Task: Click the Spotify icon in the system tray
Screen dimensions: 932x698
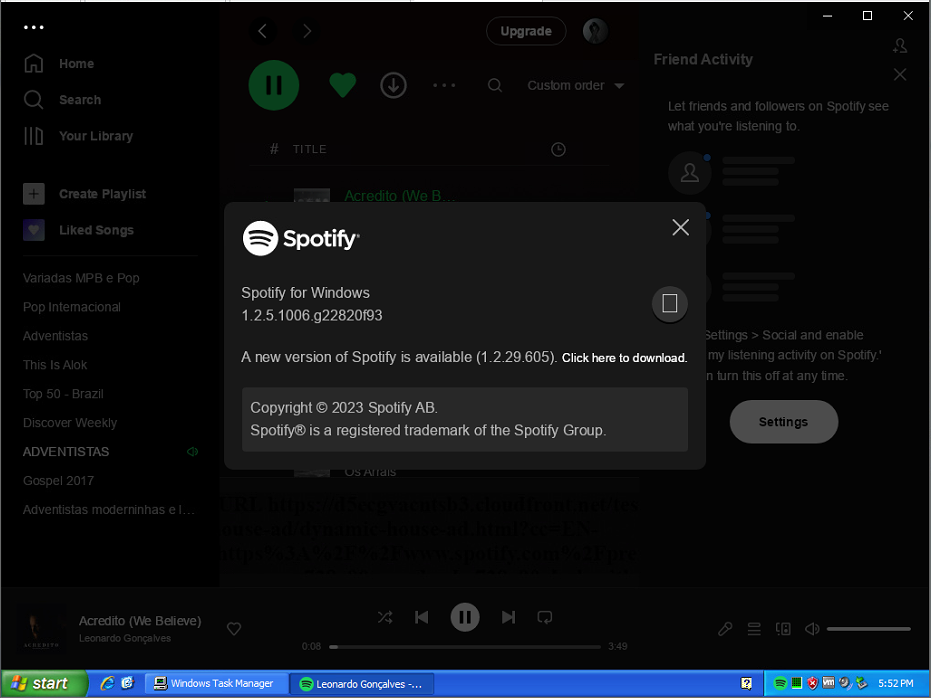Action: [780, 684]
